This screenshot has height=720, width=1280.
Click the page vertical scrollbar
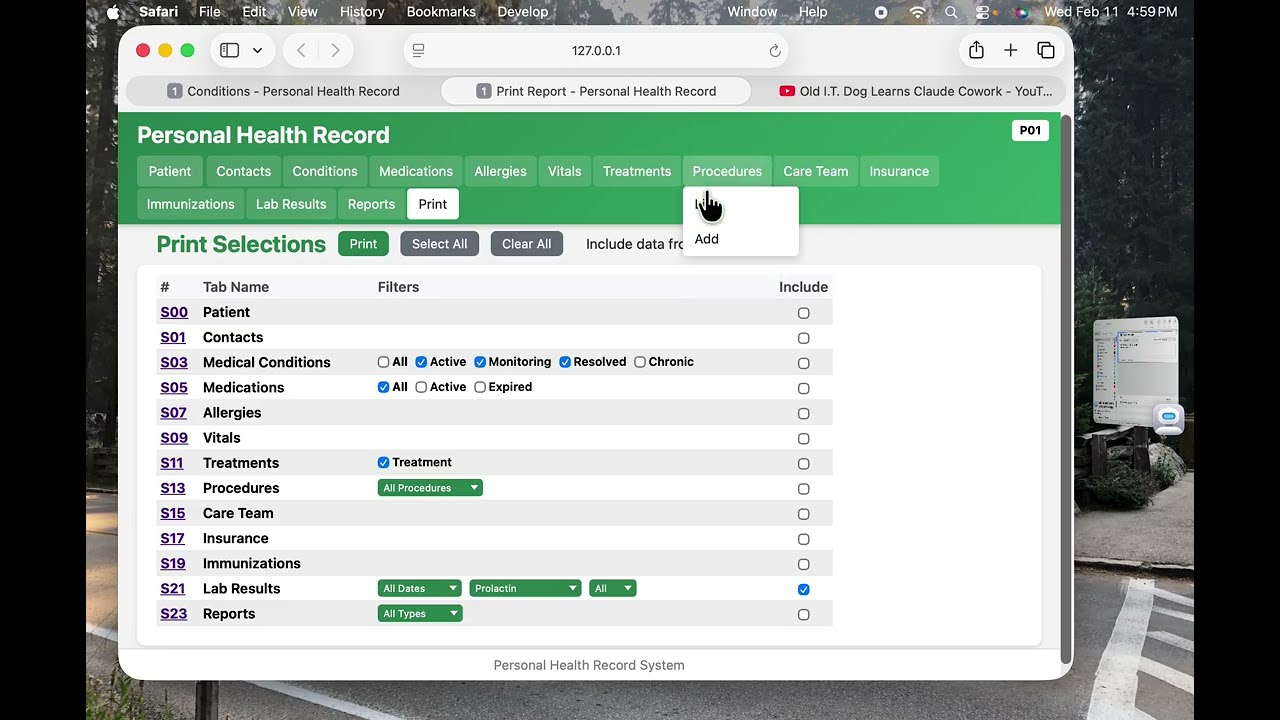(x=1066, y=388)
